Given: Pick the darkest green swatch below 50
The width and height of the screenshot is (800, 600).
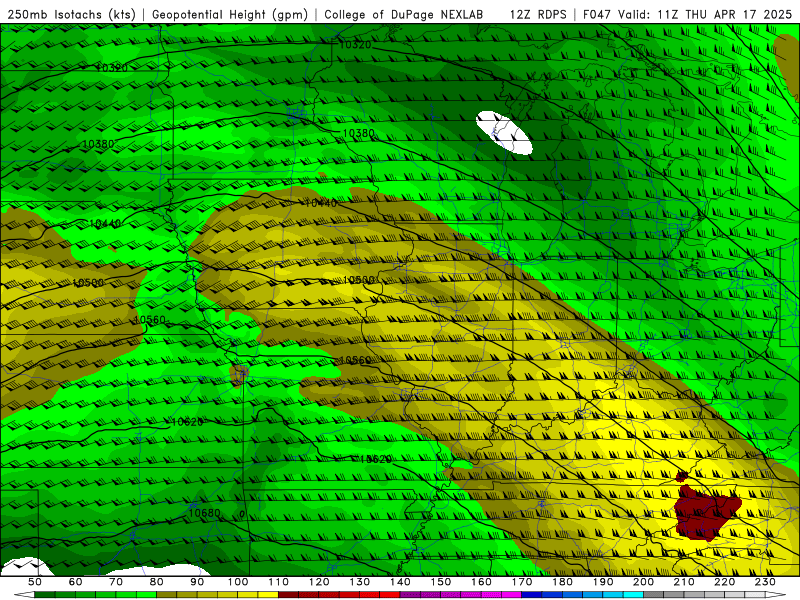Looking at the screenshot, I should point(44,595).
